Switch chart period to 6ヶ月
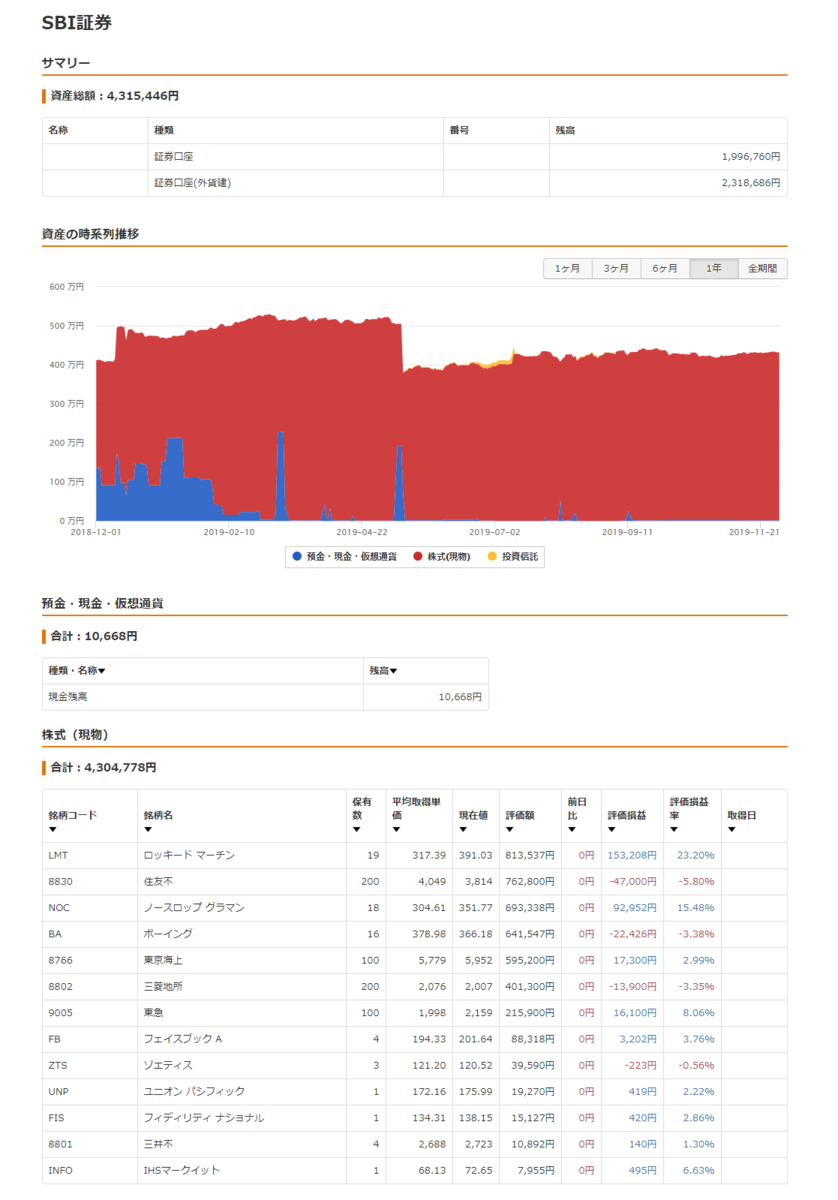Viewport: 838px width, 1200px height. click(x=665, y=268)
